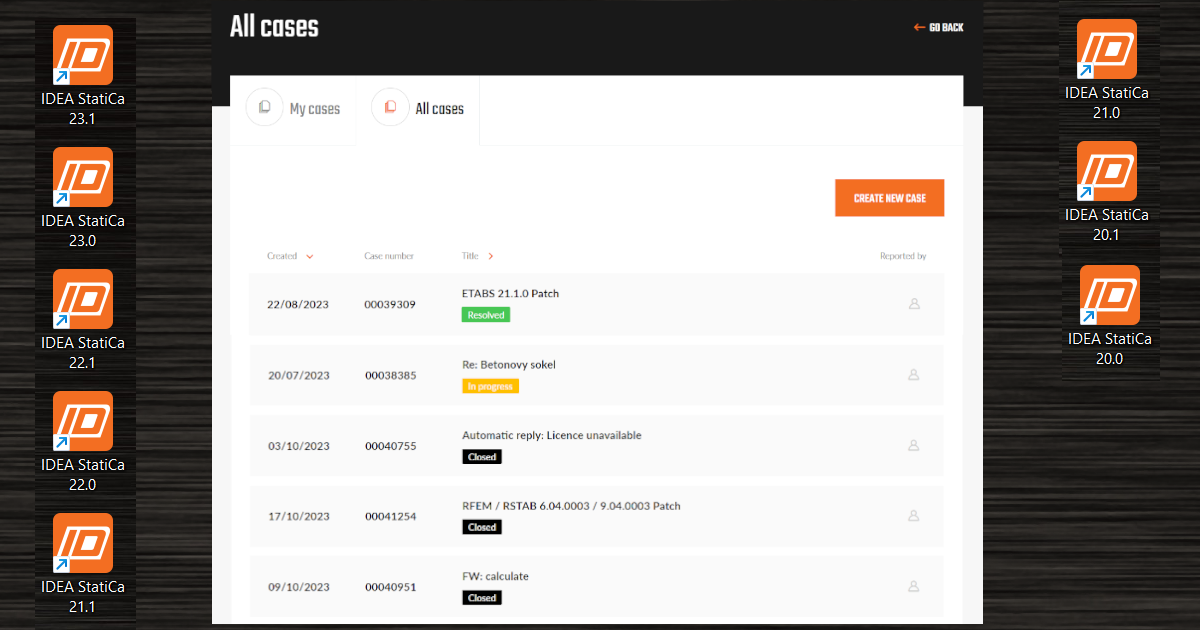Viewport: 1200px width, 630px height.
Task: Click the date 22/08/2023
Action: (x=298, y=305)
